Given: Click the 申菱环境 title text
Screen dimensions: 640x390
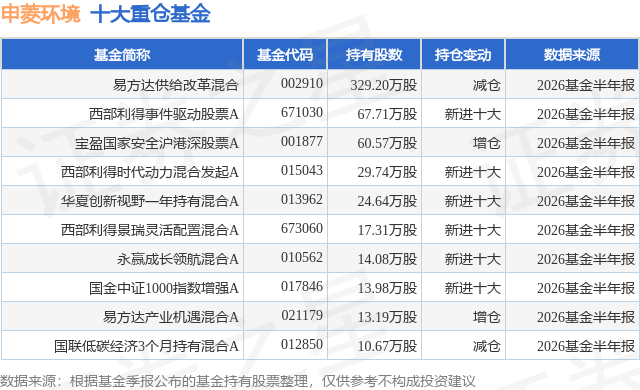Looking at the screenshot, I should coord(41,14).
